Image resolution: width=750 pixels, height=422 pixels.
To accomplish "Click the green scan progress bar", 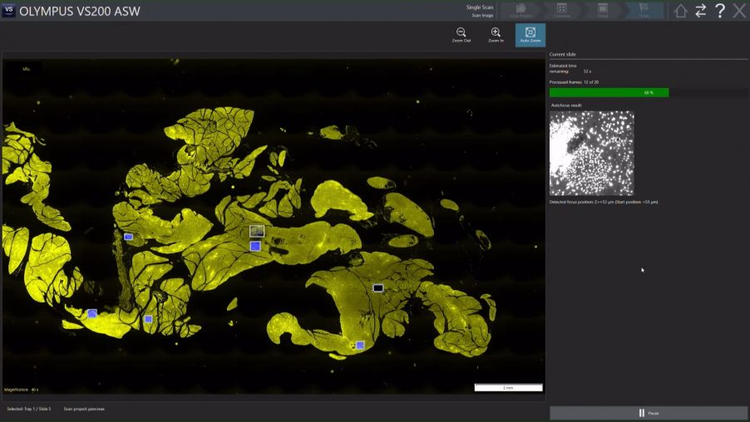I will 609,92.
